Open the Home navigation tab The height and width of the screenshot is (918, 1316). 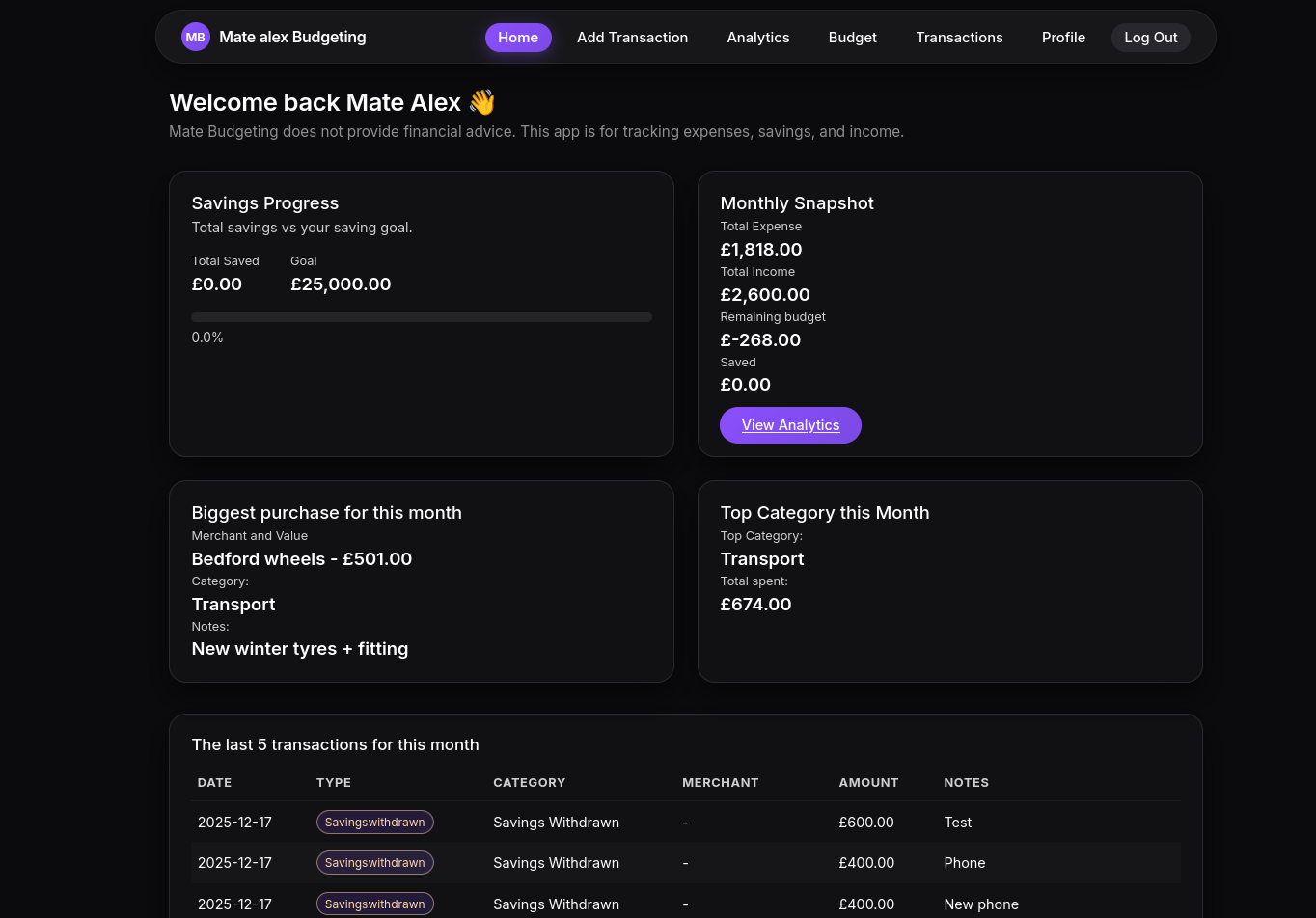[518, 38]
